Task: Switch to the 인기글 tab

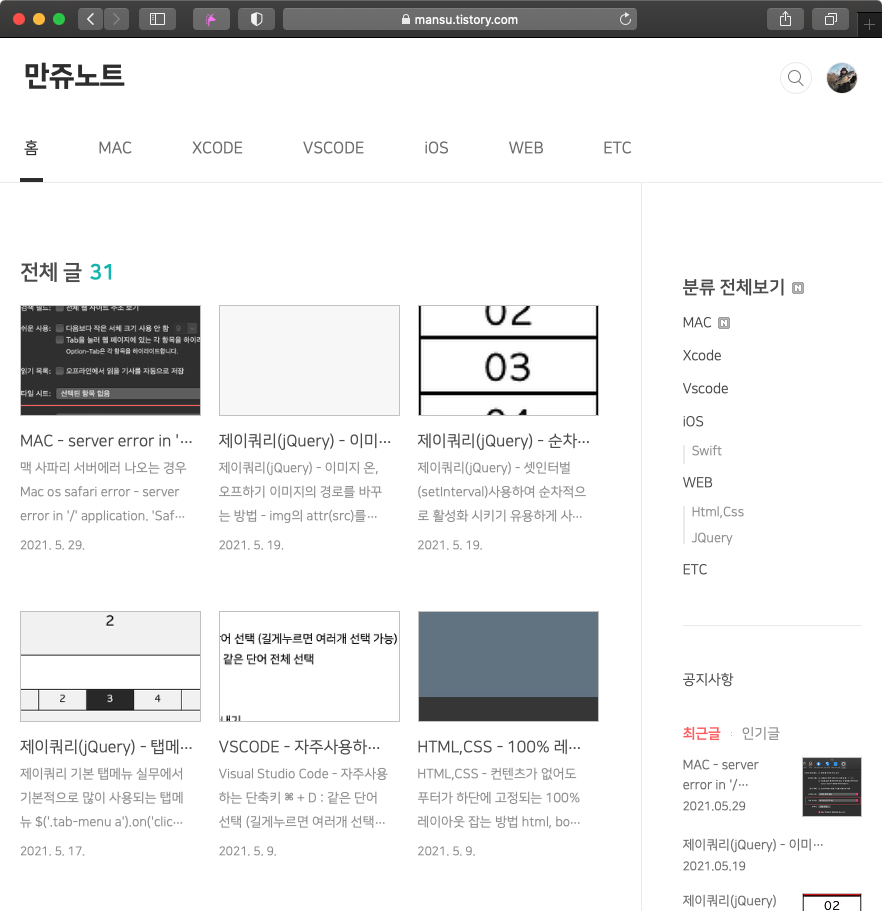Action: coord(761,734)
